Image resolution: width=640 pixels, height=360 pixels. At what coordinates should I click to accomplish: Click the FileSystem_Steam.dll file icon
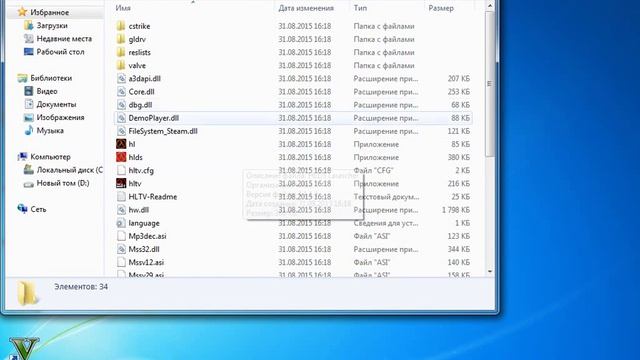point(121,131)
